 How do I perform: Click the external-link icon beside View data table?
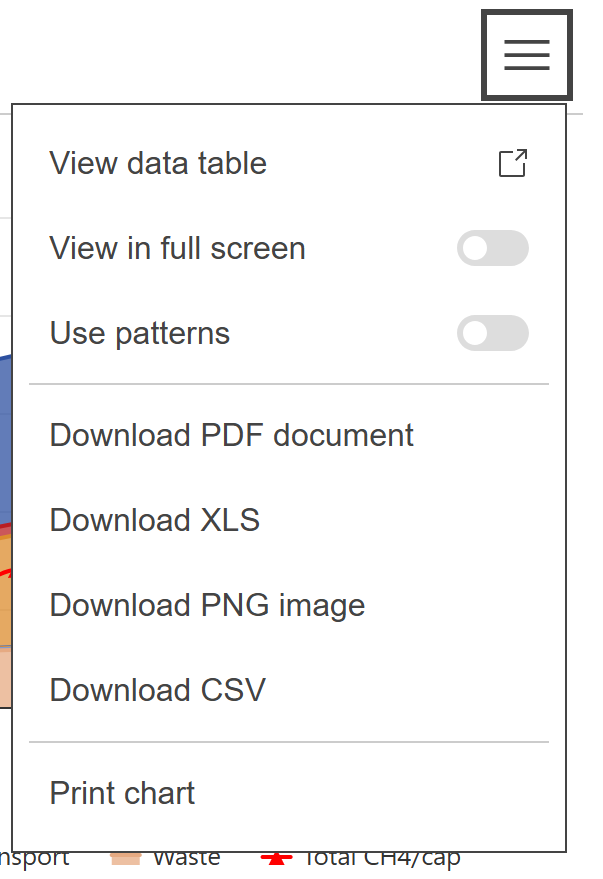[513, 163]
